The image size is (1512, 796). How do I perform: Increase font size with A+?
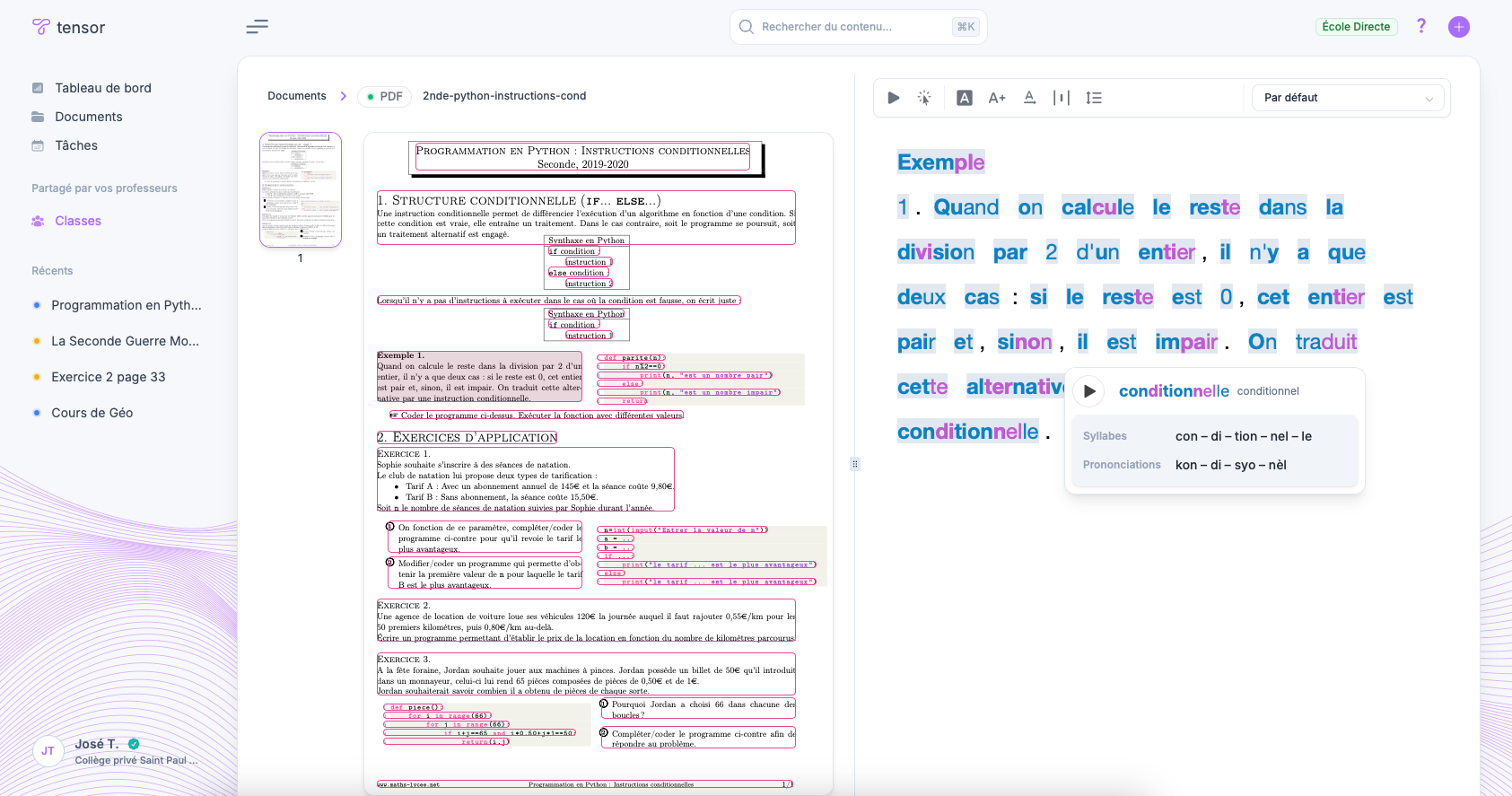[x=997, y=98]
